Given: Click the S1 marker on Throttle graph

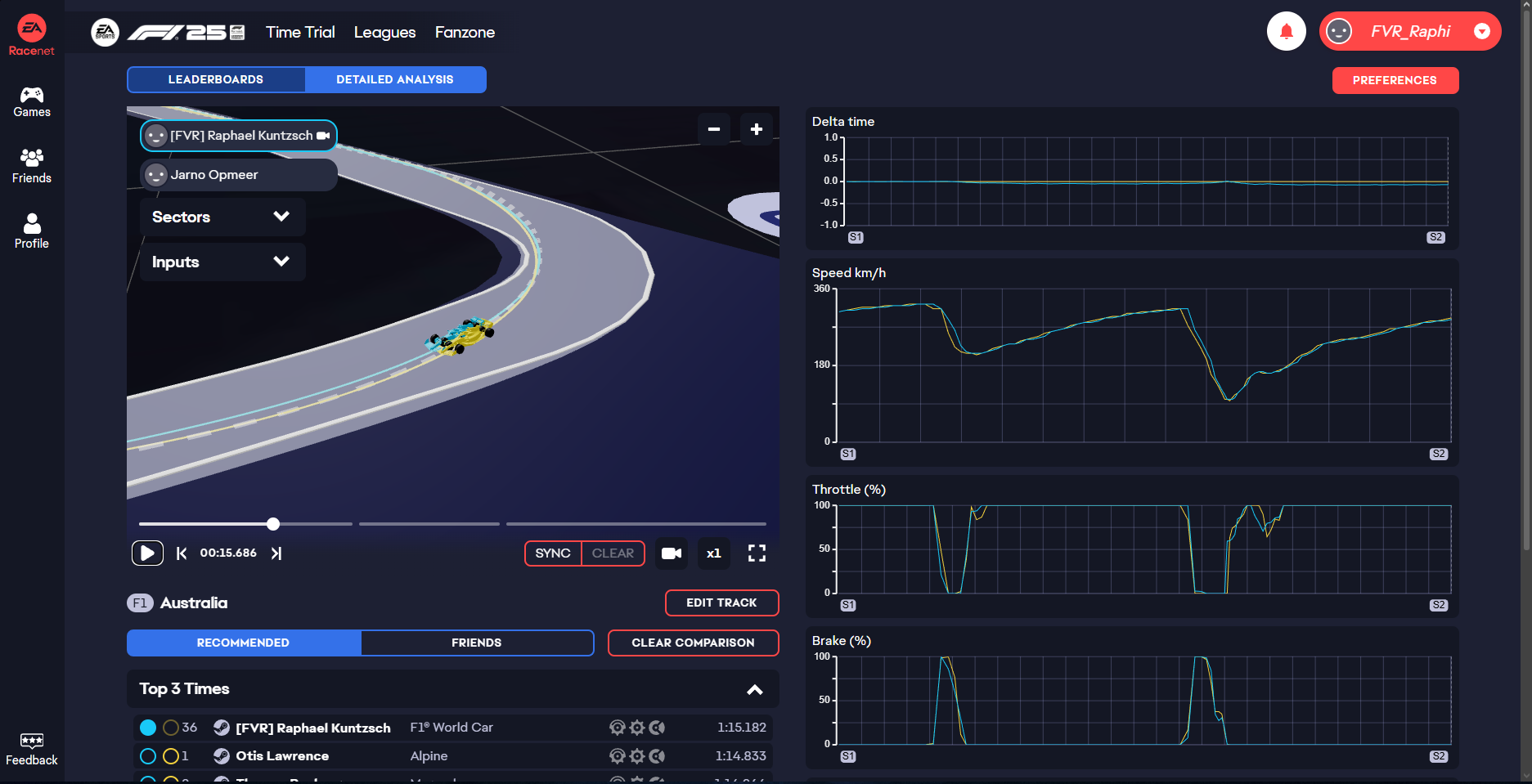Looking at the screenshot, I should point(848,605).
